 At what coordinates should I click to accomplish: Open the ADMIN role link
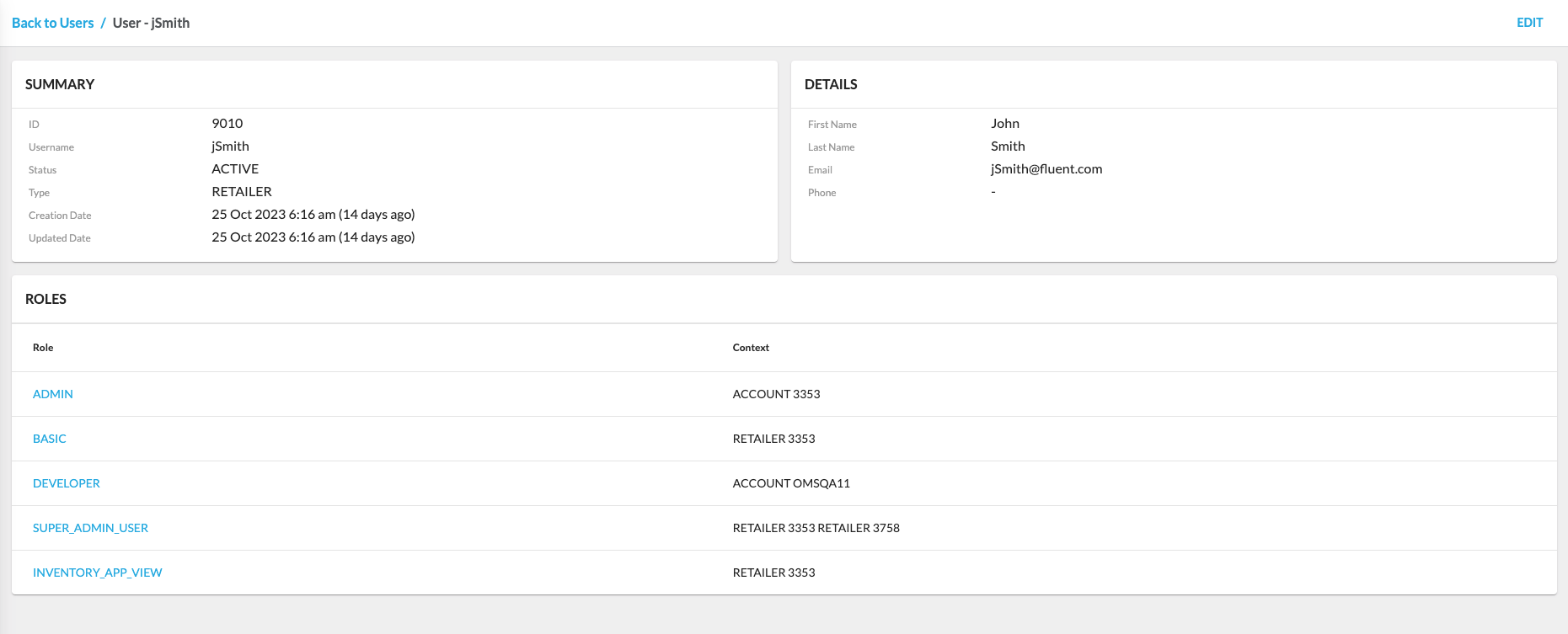(x=53, y=394)
